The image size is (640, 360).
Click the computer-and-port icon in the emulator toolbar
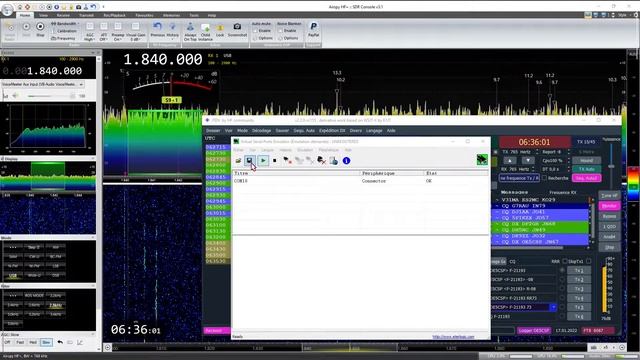click(334, 161)
